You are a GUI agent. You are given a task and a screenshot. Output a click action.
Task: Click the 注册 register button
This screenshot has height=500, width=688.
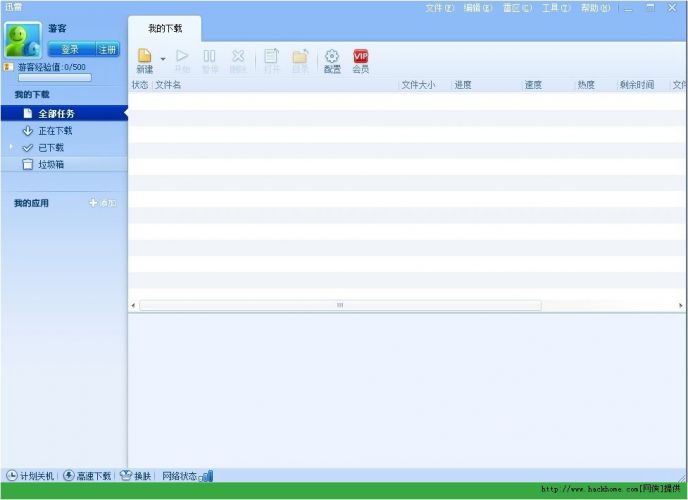click(x=107, y=49)
